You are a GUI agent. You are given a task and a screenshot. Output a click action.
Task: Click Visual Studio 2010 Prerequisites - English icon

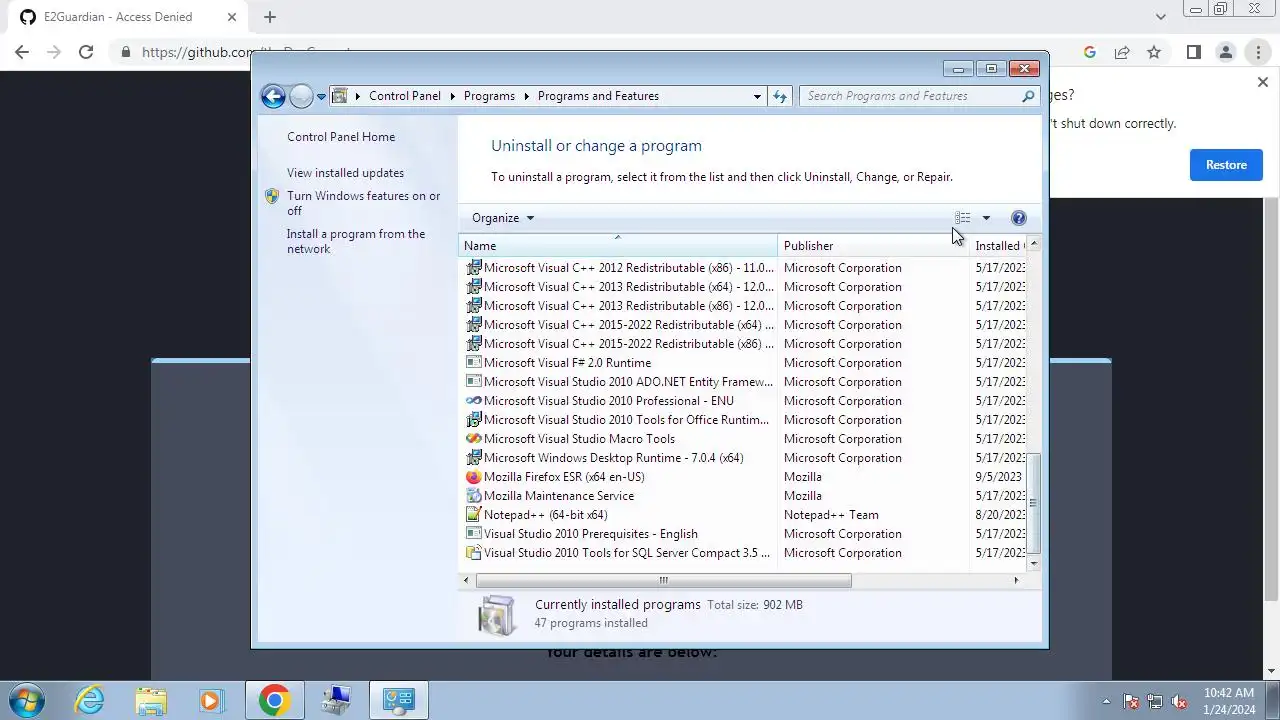pos(474,534)
